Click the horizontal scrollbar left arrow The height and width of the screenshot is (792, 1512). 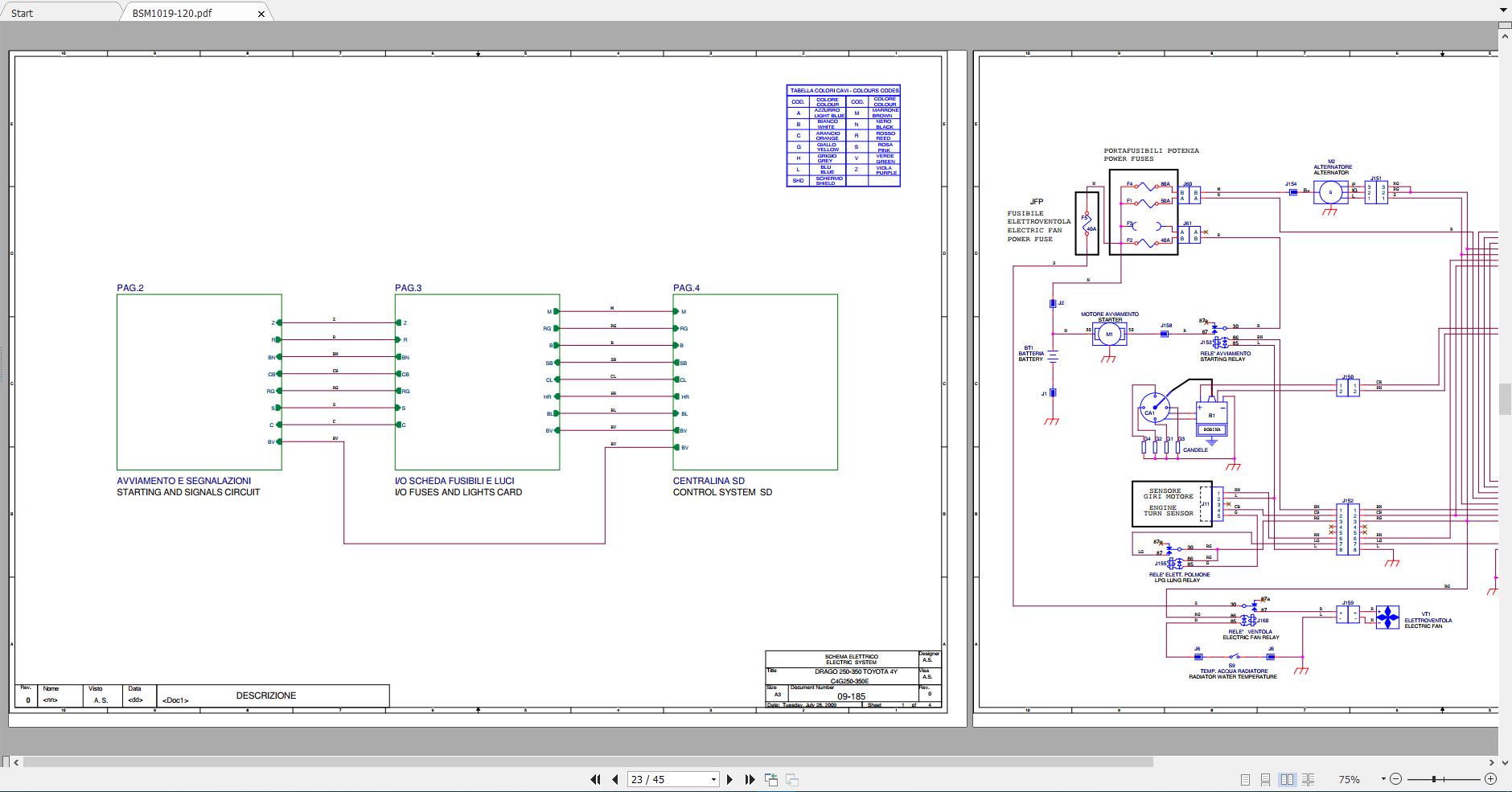pos(18,762)
